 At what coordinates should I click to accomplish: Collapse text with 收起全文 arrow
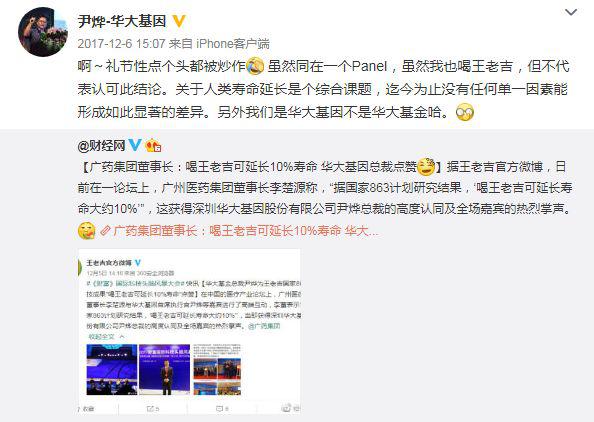(x=106, y=337)
